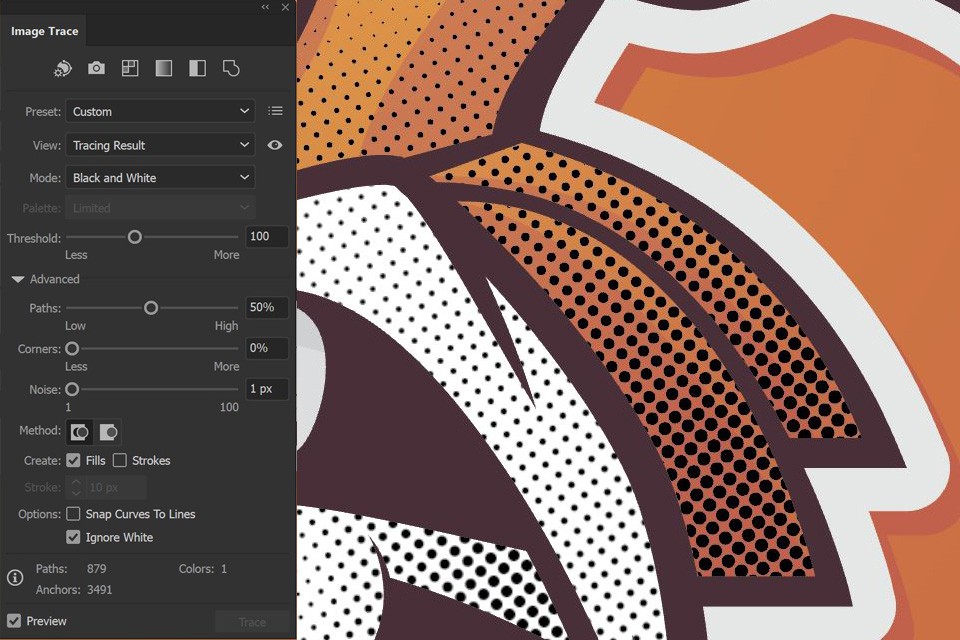This screenshot has height=640, width=960.
Task: Open the View dropdown showing Tracing Result
Action: 160,145
